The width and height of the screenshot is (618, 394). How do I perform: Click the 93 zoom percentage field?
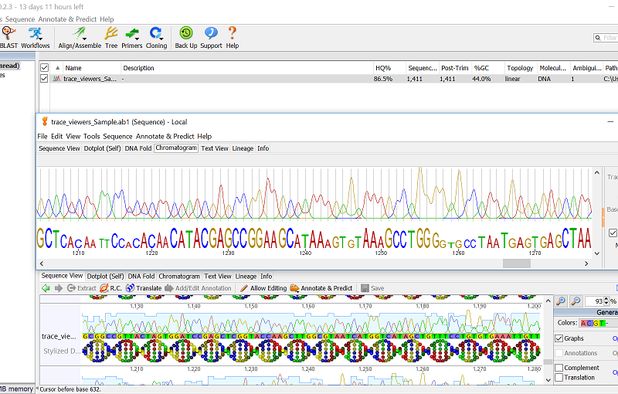coord(595,301)
